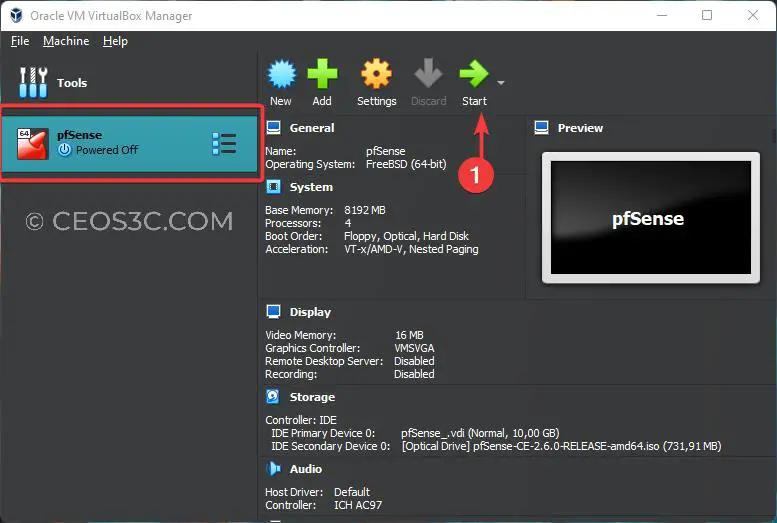This screenshot has width=777, height=523.
Task: Click the pfSense preview thumbnail
Action: (x=651, y=218)
